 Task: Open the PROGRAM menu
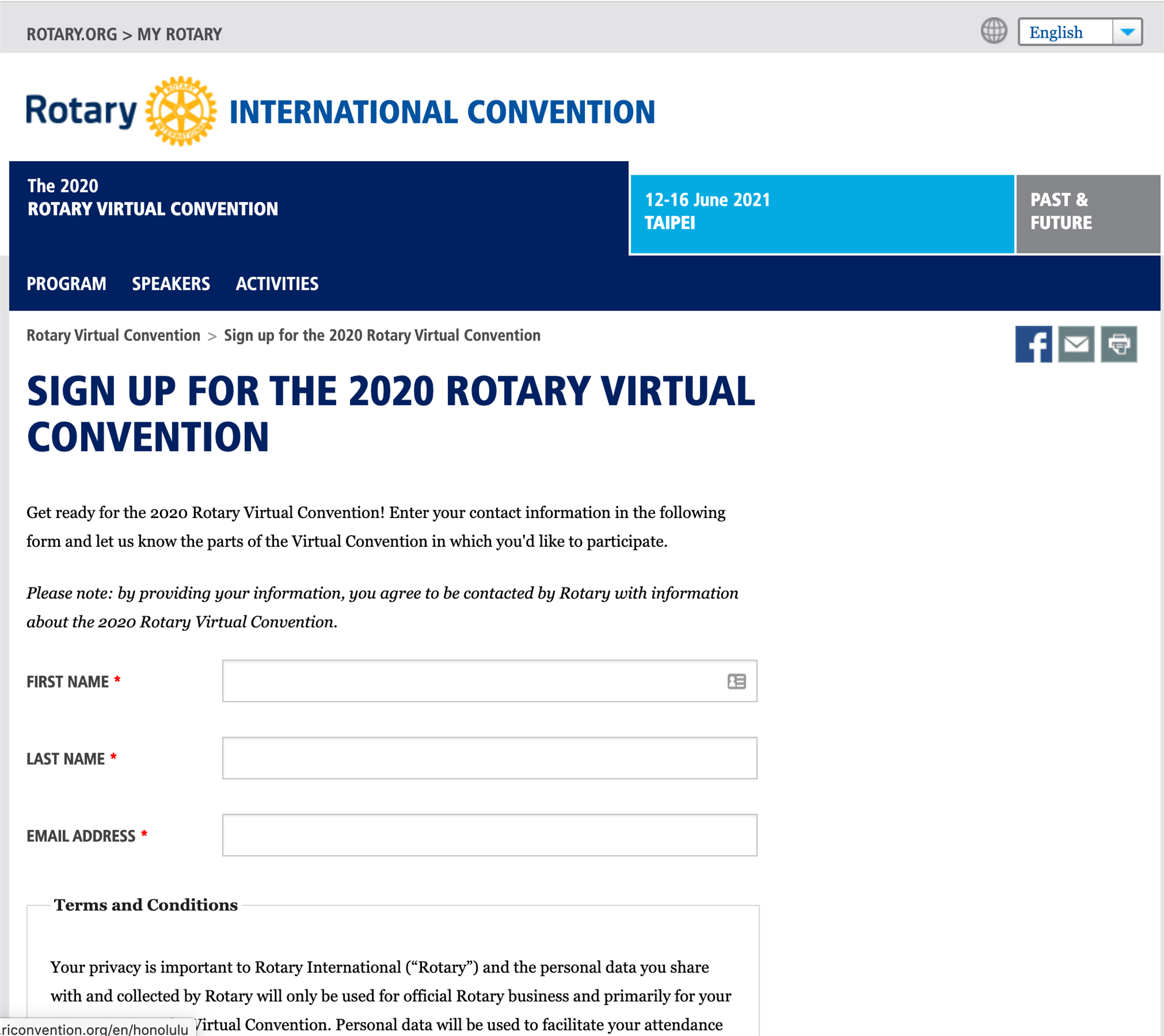click(x=66, y=284)
